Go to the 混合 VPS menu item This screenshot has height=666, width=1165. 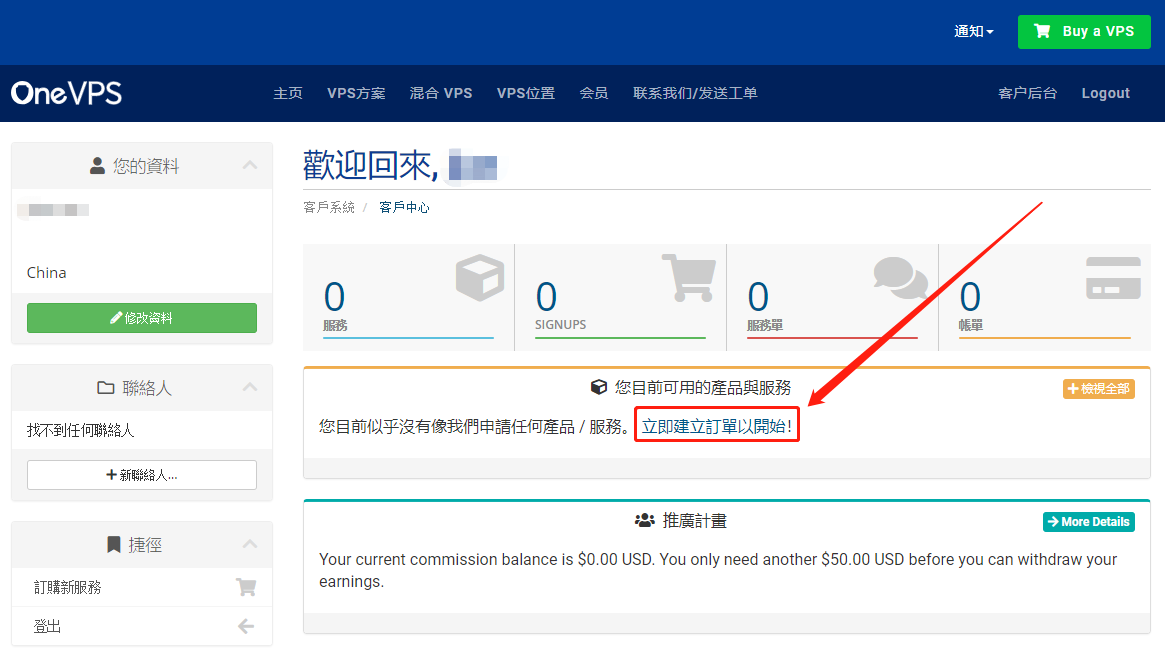pyautogui.click(x=441, y=93)
